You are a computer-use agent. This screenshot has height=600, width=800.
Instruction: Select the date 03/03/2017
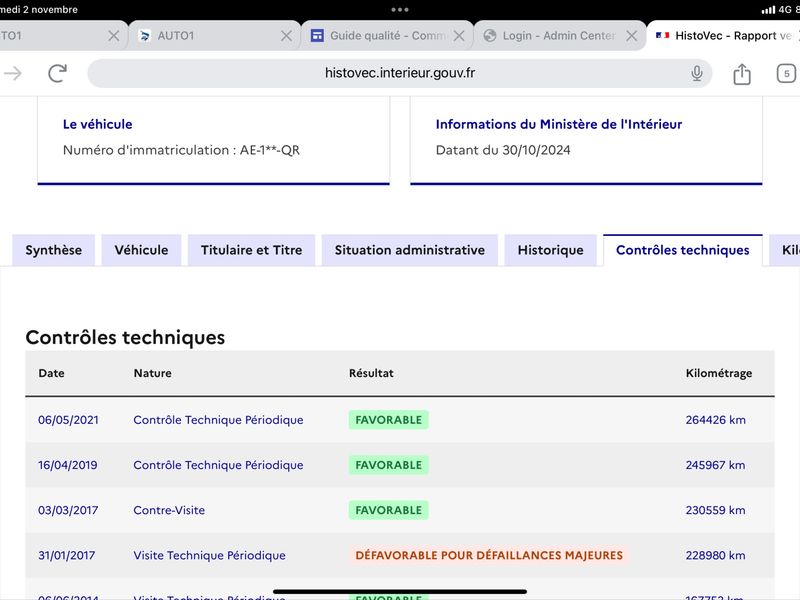pyautogui.click(x=68, y=510)
